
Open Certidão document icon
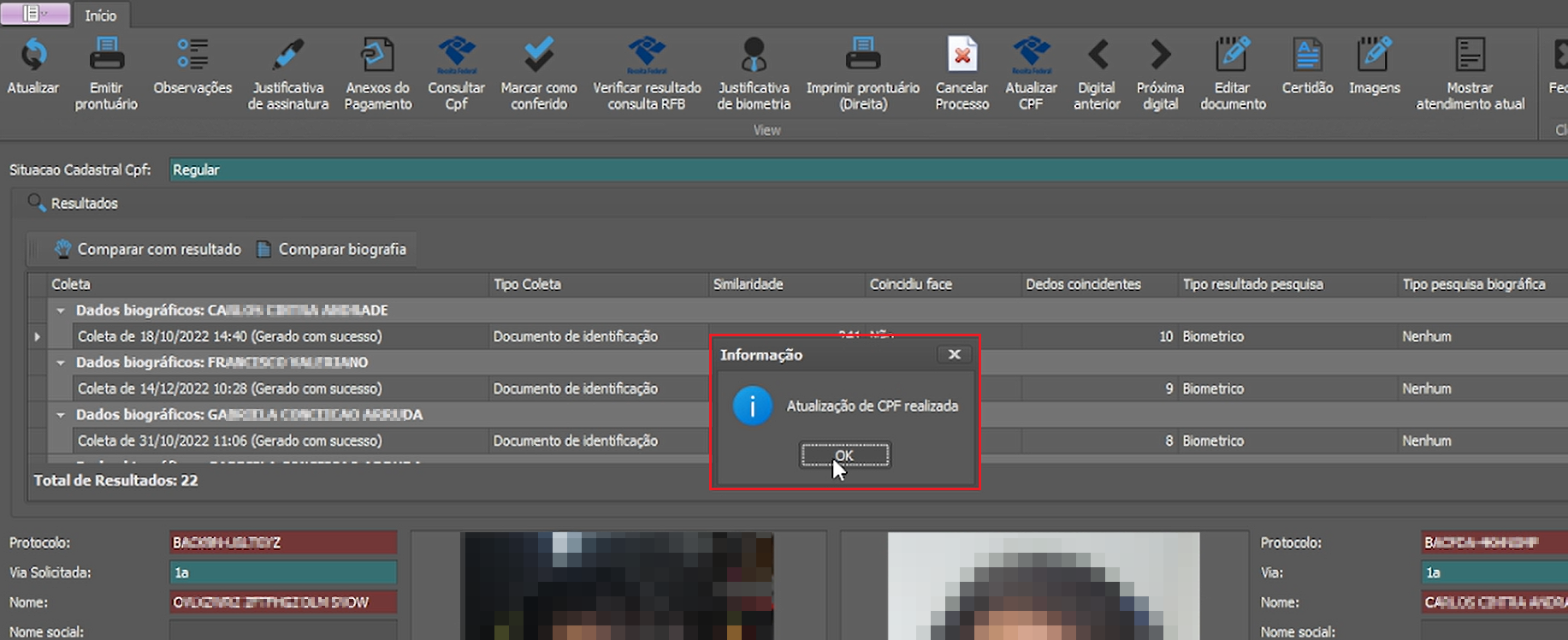pos(1307,55)
